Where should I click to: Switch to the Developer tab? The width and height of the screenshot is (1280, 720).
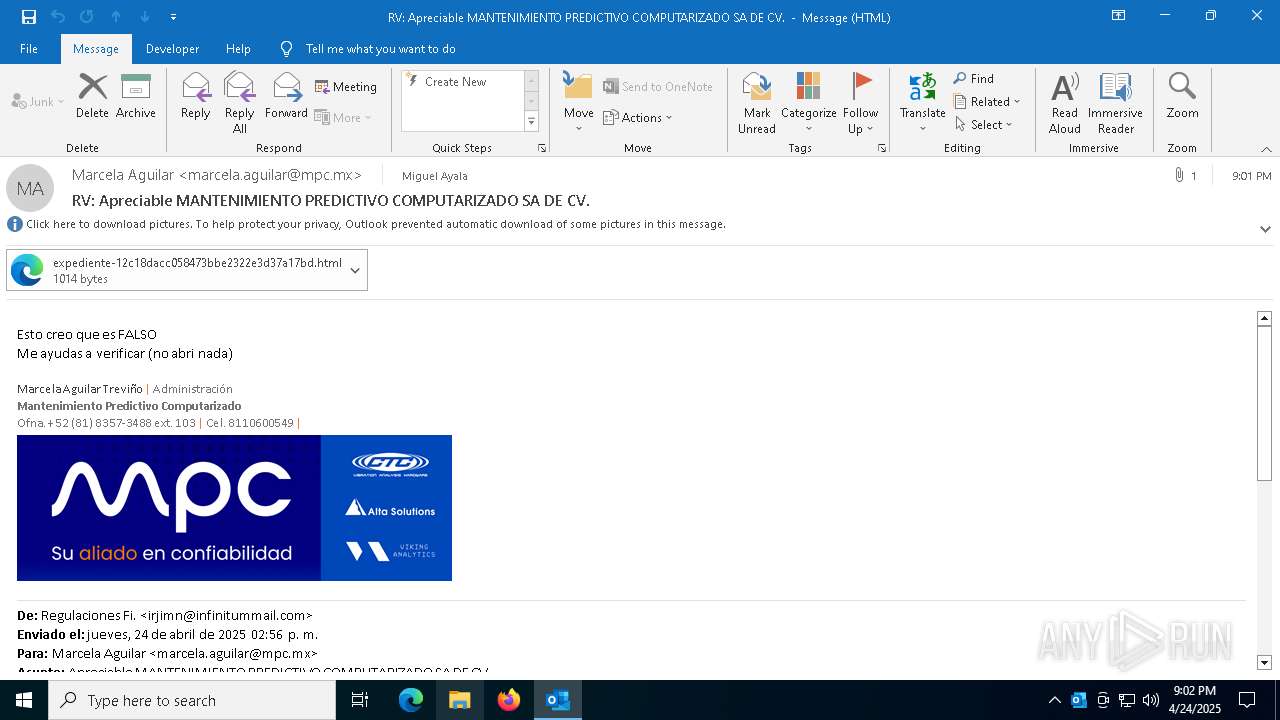(172, 49)
